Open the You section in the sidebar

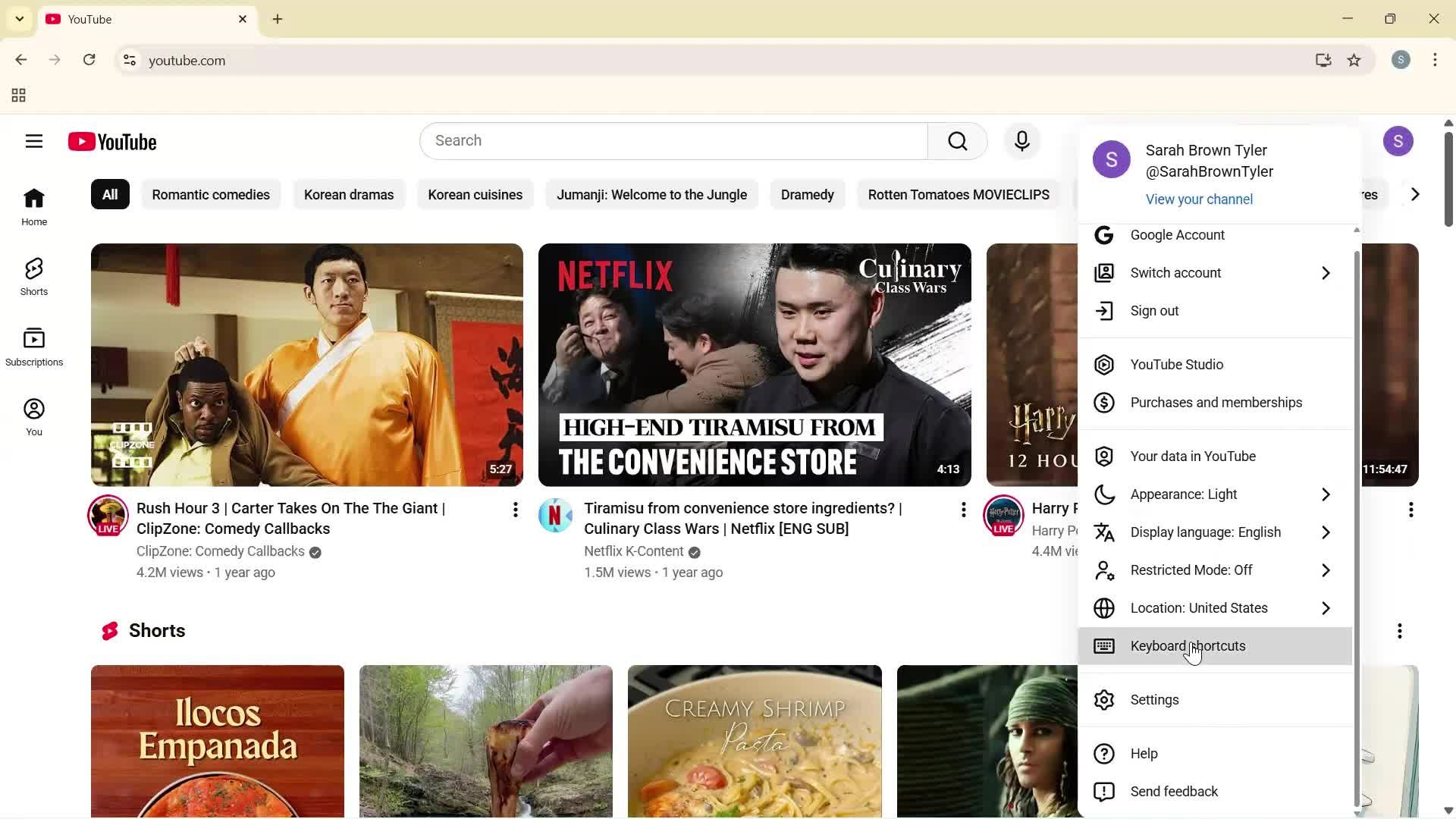[33, 416]
